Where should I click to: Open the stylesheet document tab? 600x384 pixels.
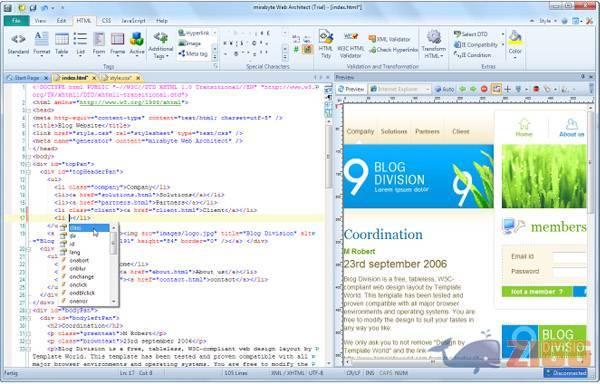pyautogui.click(x=120, y=78)
